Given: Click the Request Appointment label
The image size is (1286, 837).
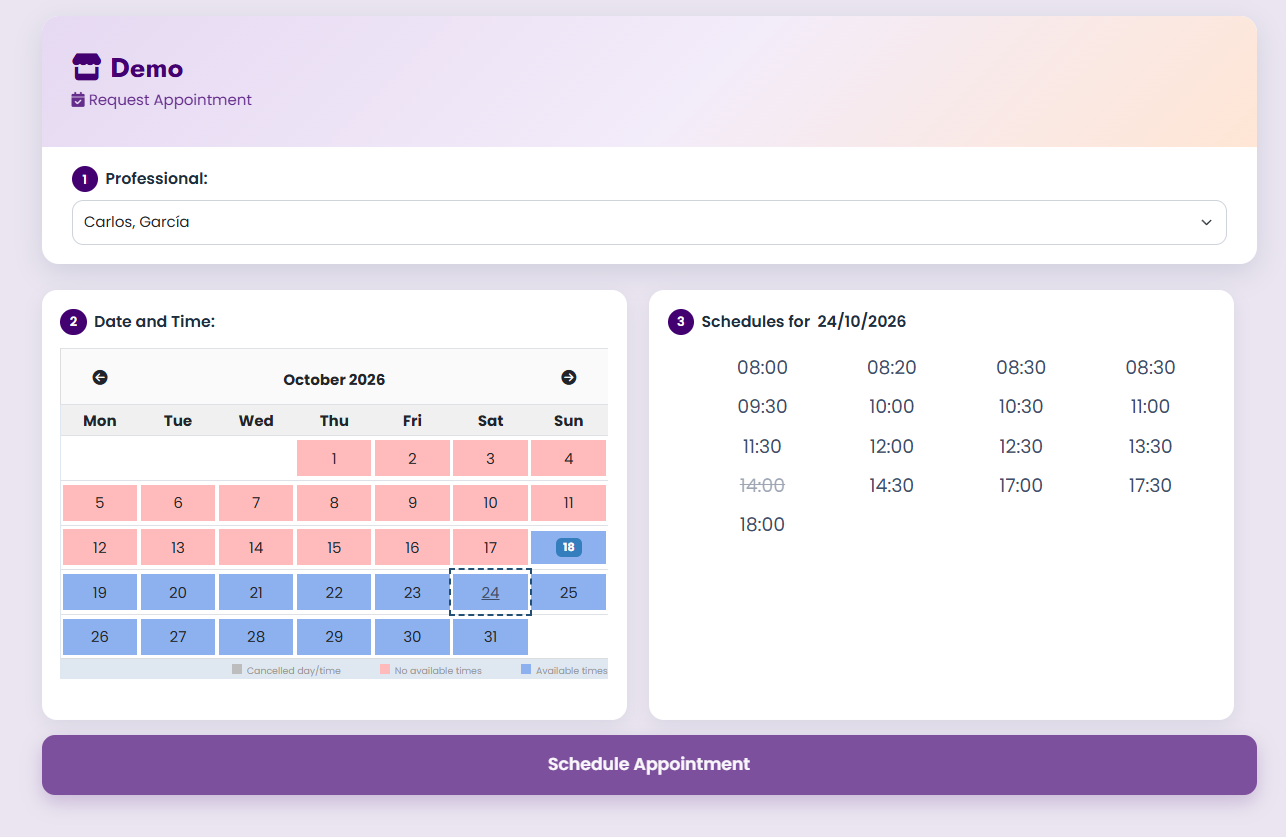Looking at the screenshot, I should [x=170, y=100].
